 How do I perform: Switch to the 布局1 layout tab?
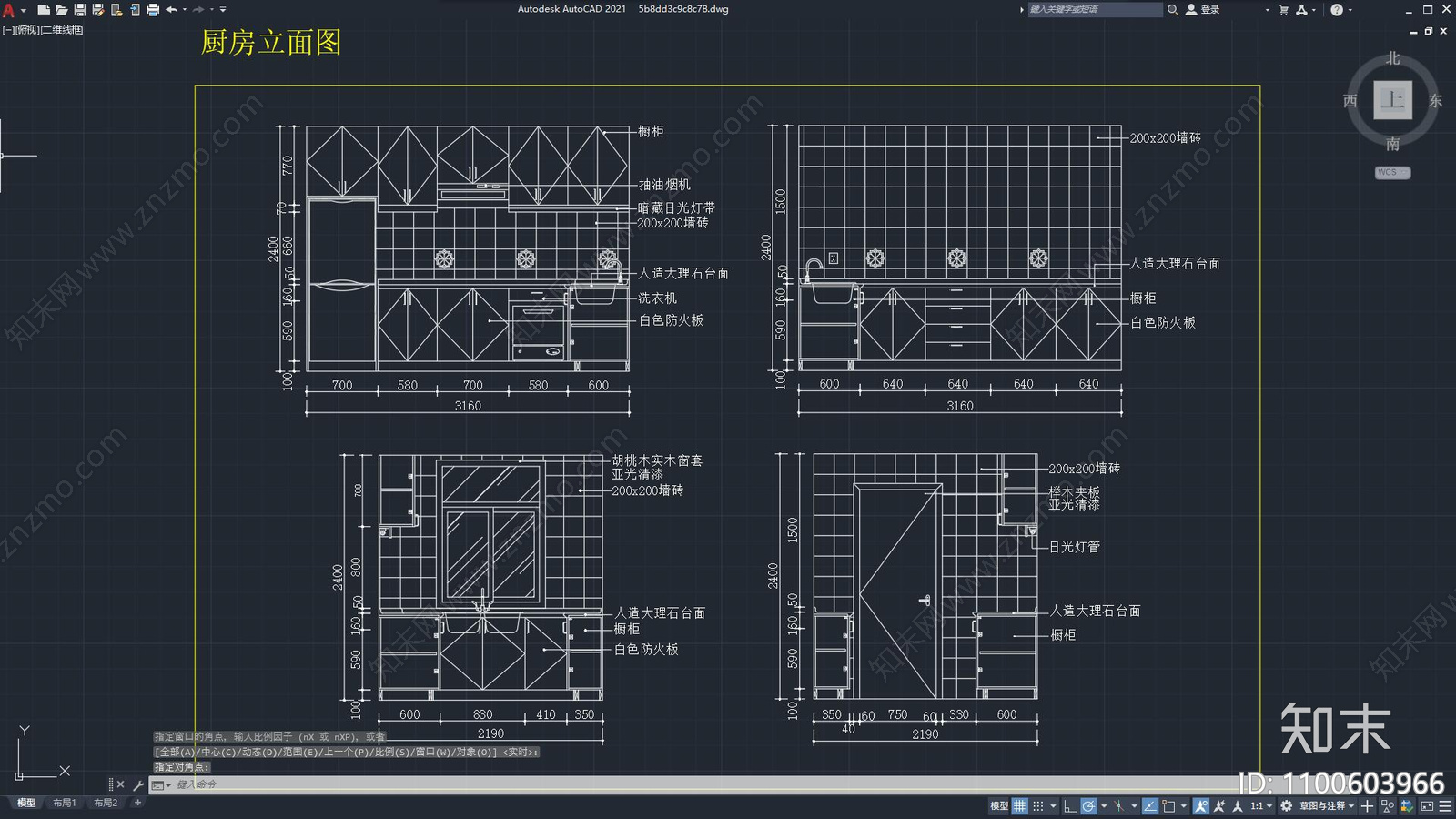tap(64, 803)
